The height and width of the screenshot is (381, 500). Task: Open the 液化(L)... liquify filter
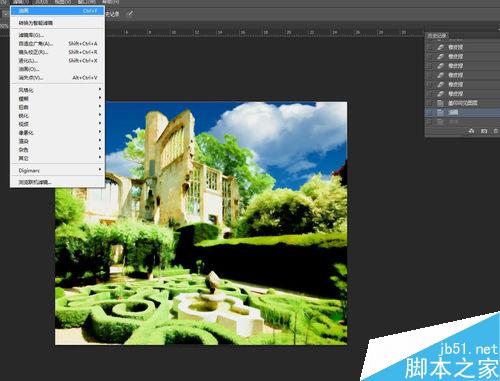tap(57, 61)
